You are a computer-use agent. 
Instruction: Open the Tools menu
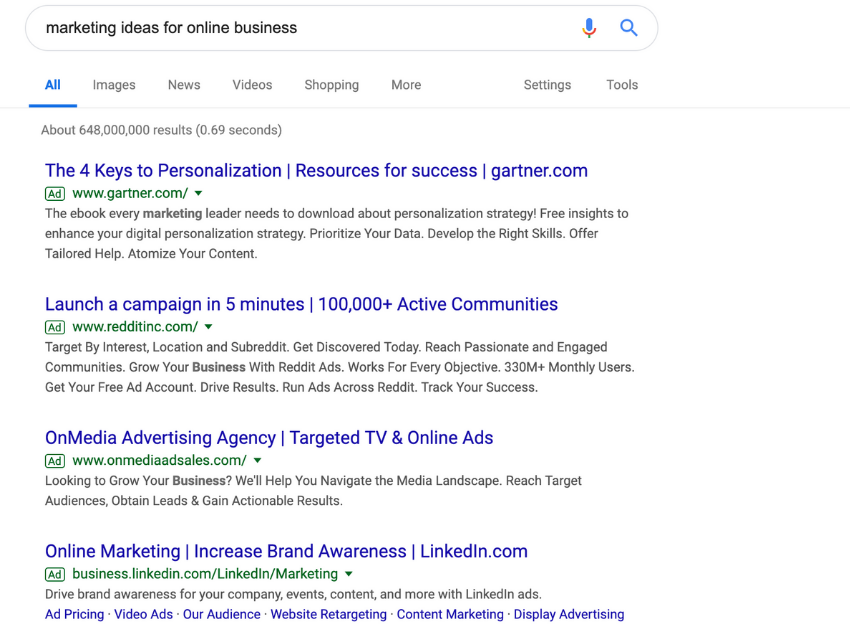click(622, 85)
